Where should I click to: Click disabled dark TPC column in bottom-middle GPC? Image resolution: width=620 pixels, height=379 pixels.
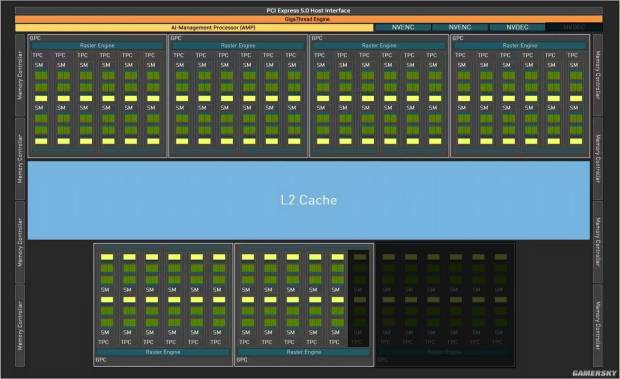point(359,299)
